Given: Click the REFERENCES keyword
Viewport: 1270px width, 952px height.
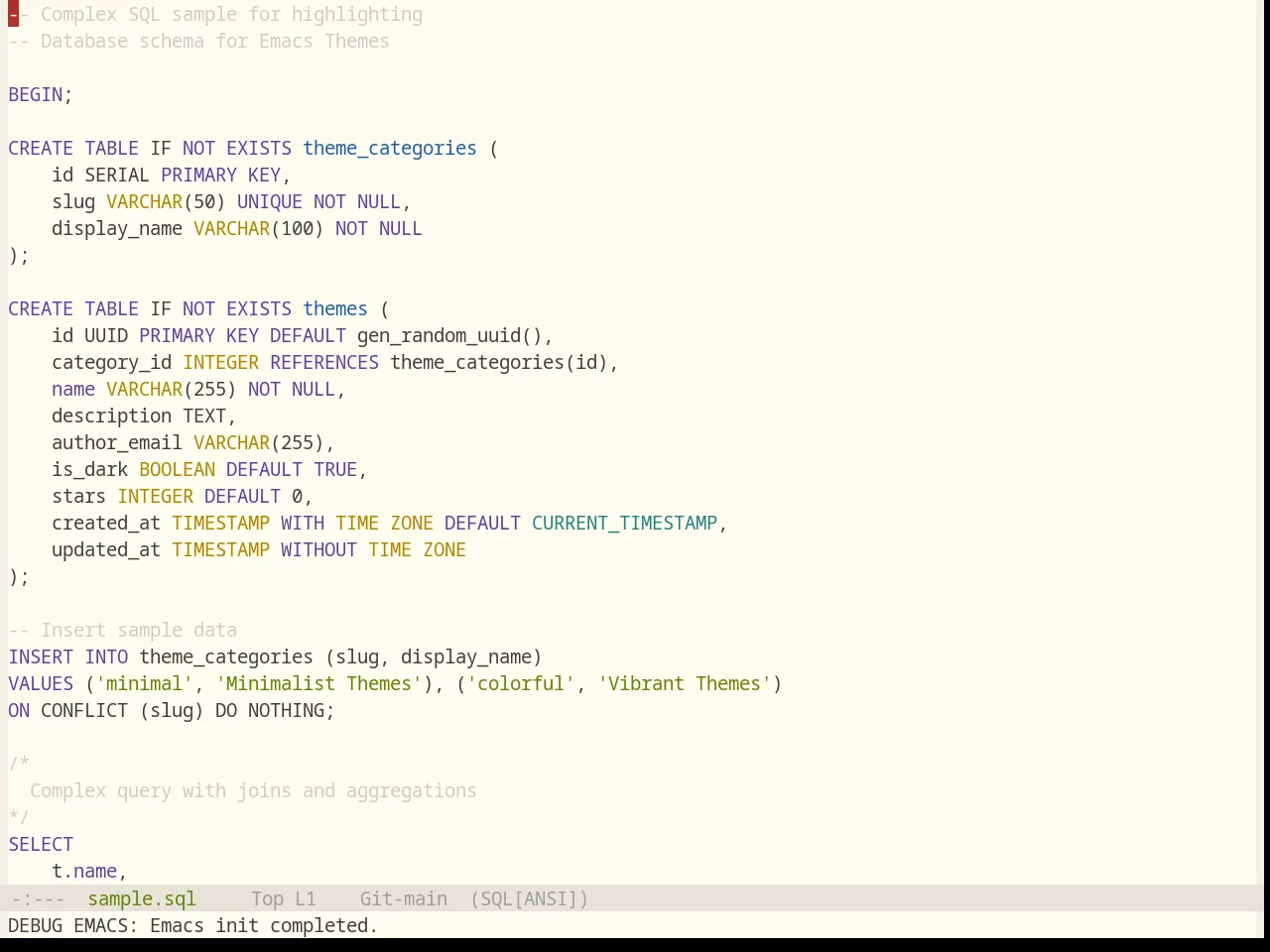Looking at the screenshot, I should (324, 362).
